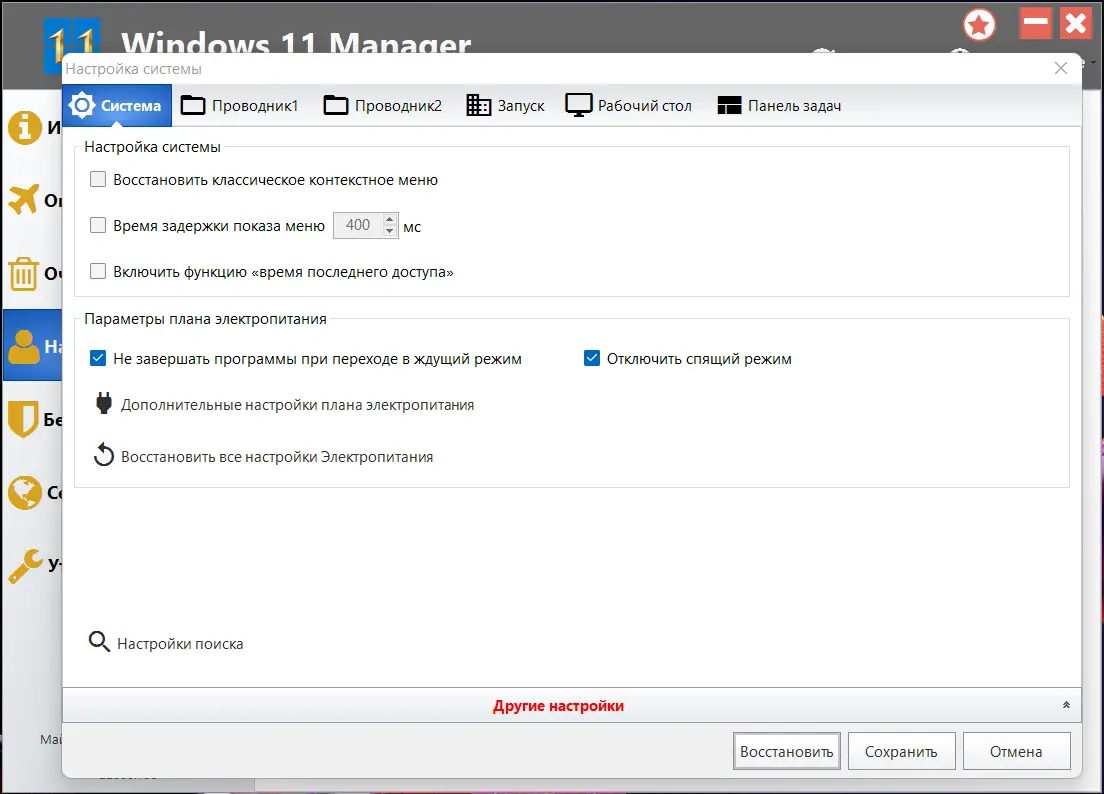The image size is (1104, 794).
Task: Uncheck Не завершать программы при переходе
Action: click(x=98, y=358)
